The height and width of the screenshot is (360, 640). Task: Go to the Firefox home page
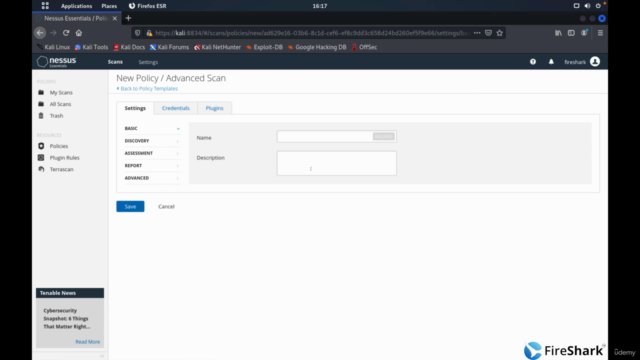click(79, 33)
